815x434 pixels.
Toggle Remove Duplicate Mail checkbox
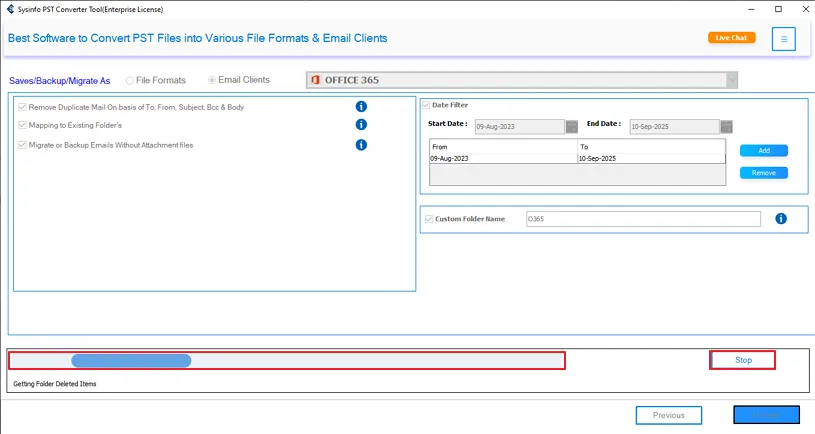(22, 107)
